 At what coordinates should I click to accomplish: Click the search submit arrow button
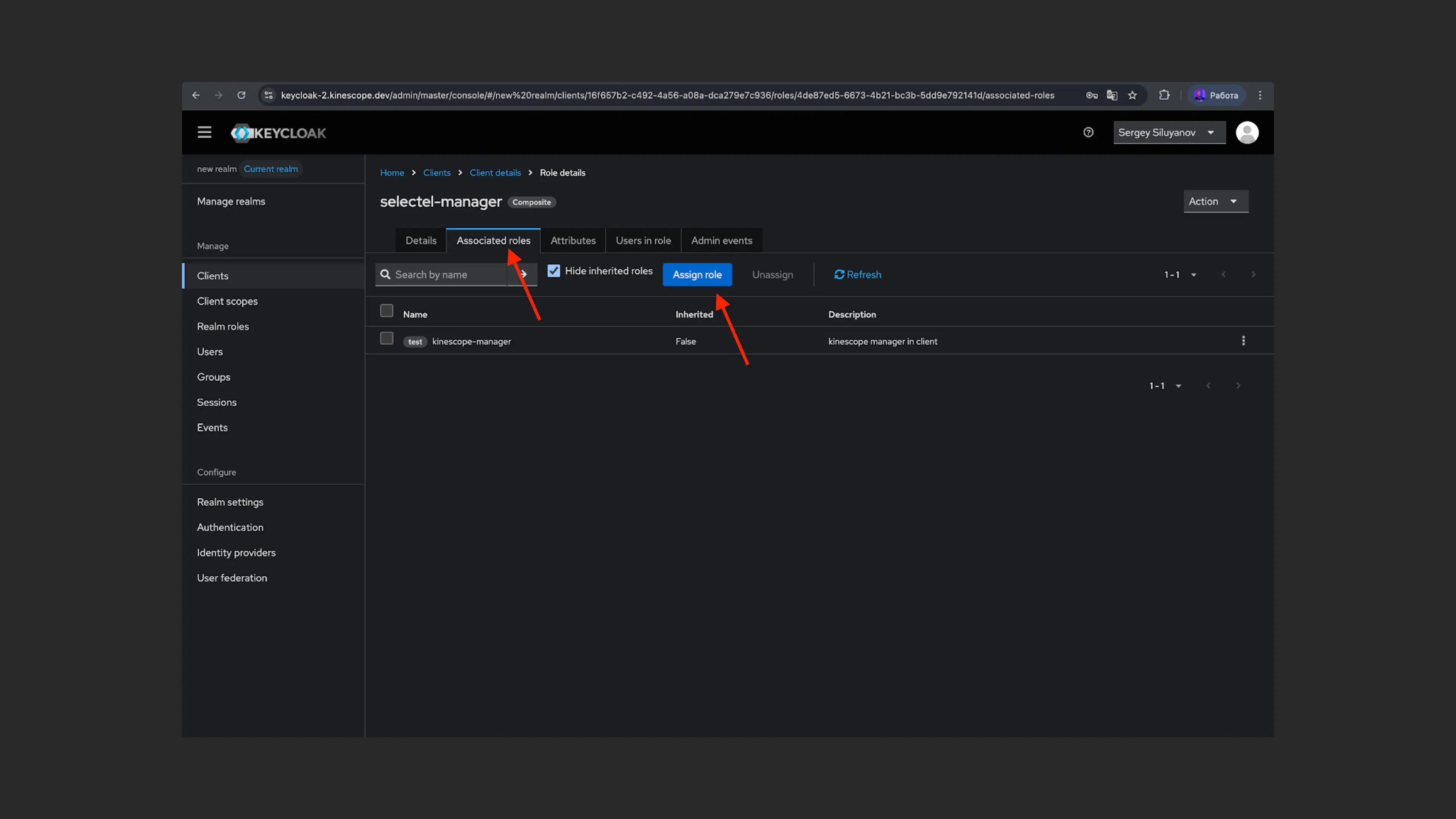tap(523, 275)
